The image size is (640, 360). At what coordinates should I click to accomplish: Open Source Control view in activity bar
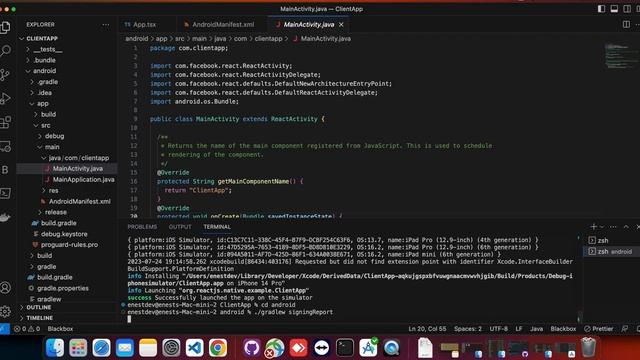[x=5, y=75]
